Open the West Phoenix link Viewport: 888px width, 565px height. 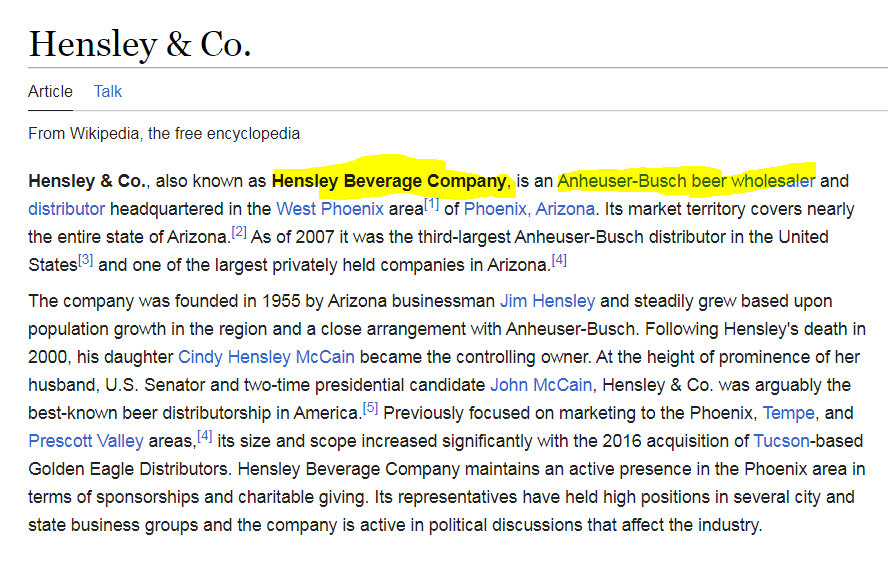point(330,209)
